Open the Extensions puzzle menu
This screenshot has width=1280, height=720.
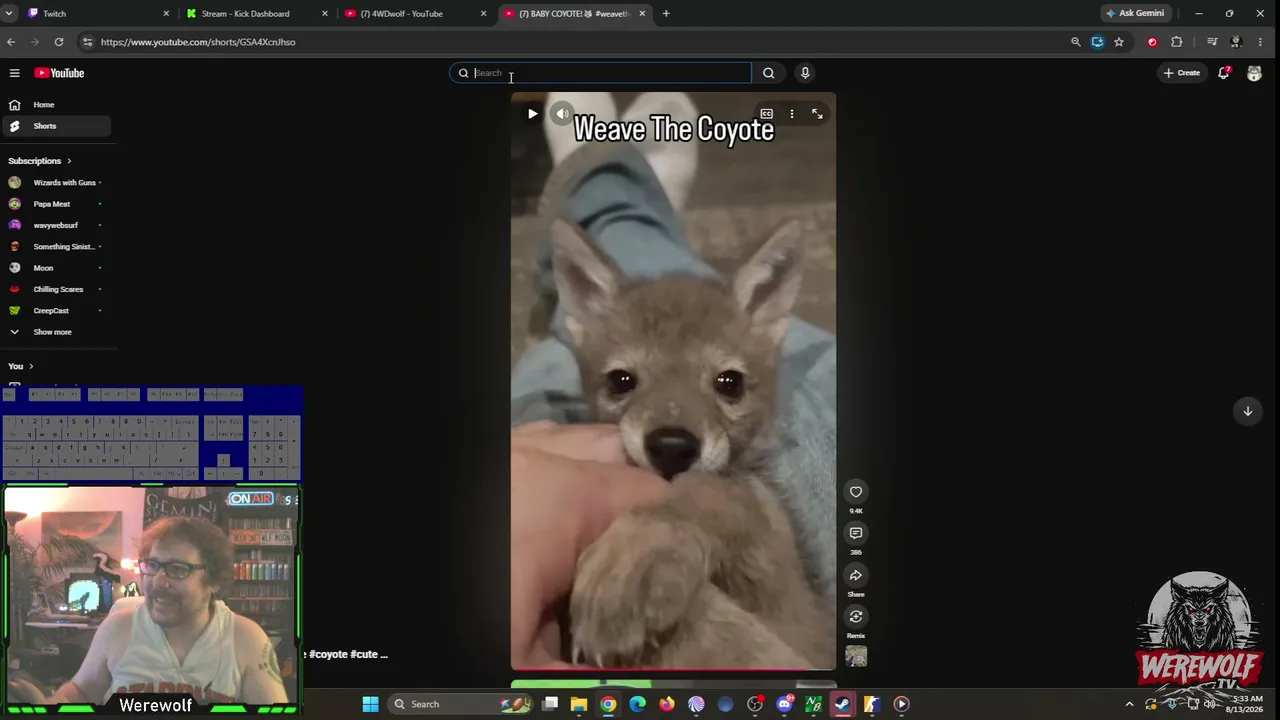(x=1176, y=42)
